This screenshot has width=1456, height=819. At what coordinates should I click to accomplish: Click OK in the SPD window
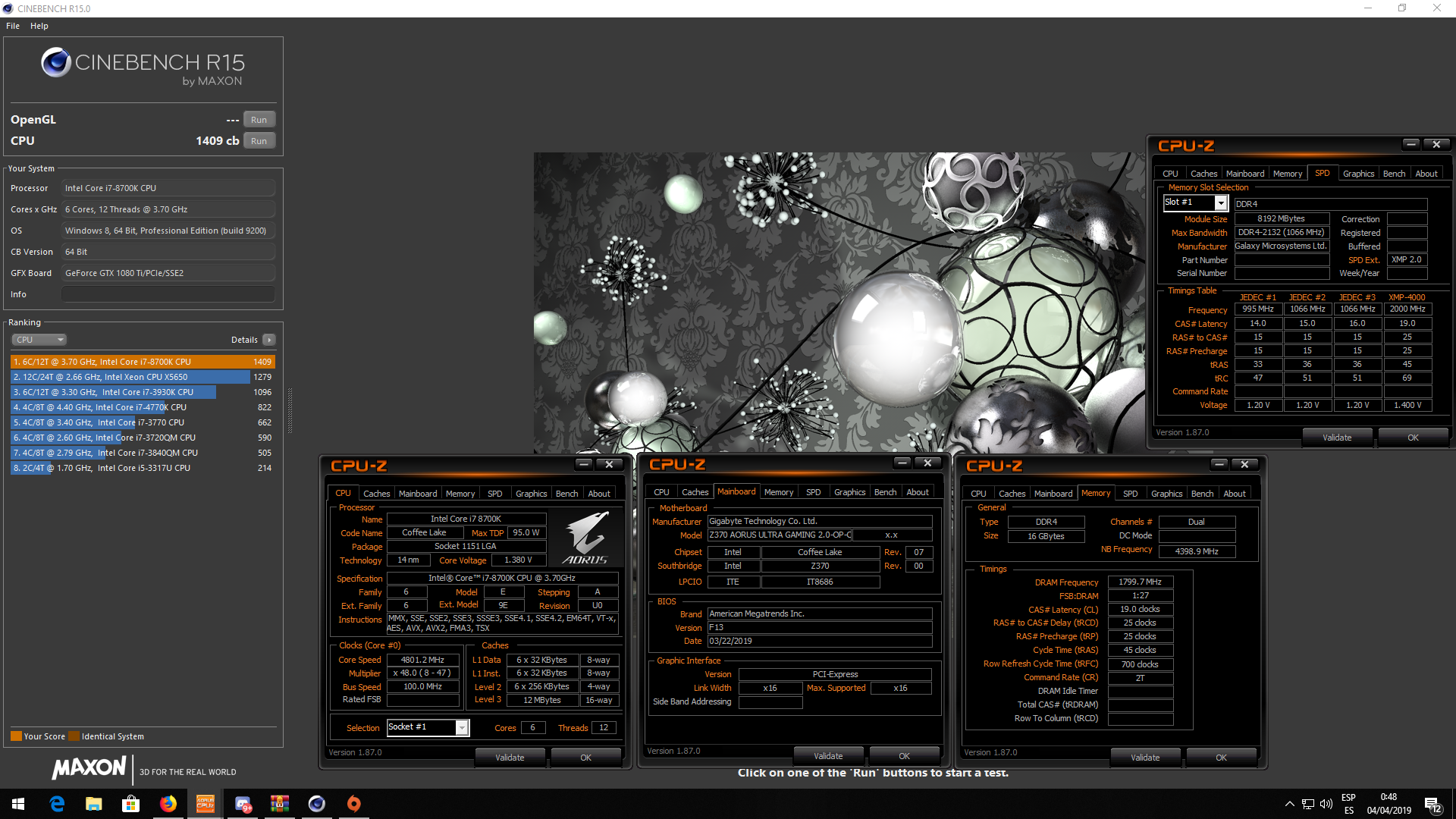(x=1413, y=438)
